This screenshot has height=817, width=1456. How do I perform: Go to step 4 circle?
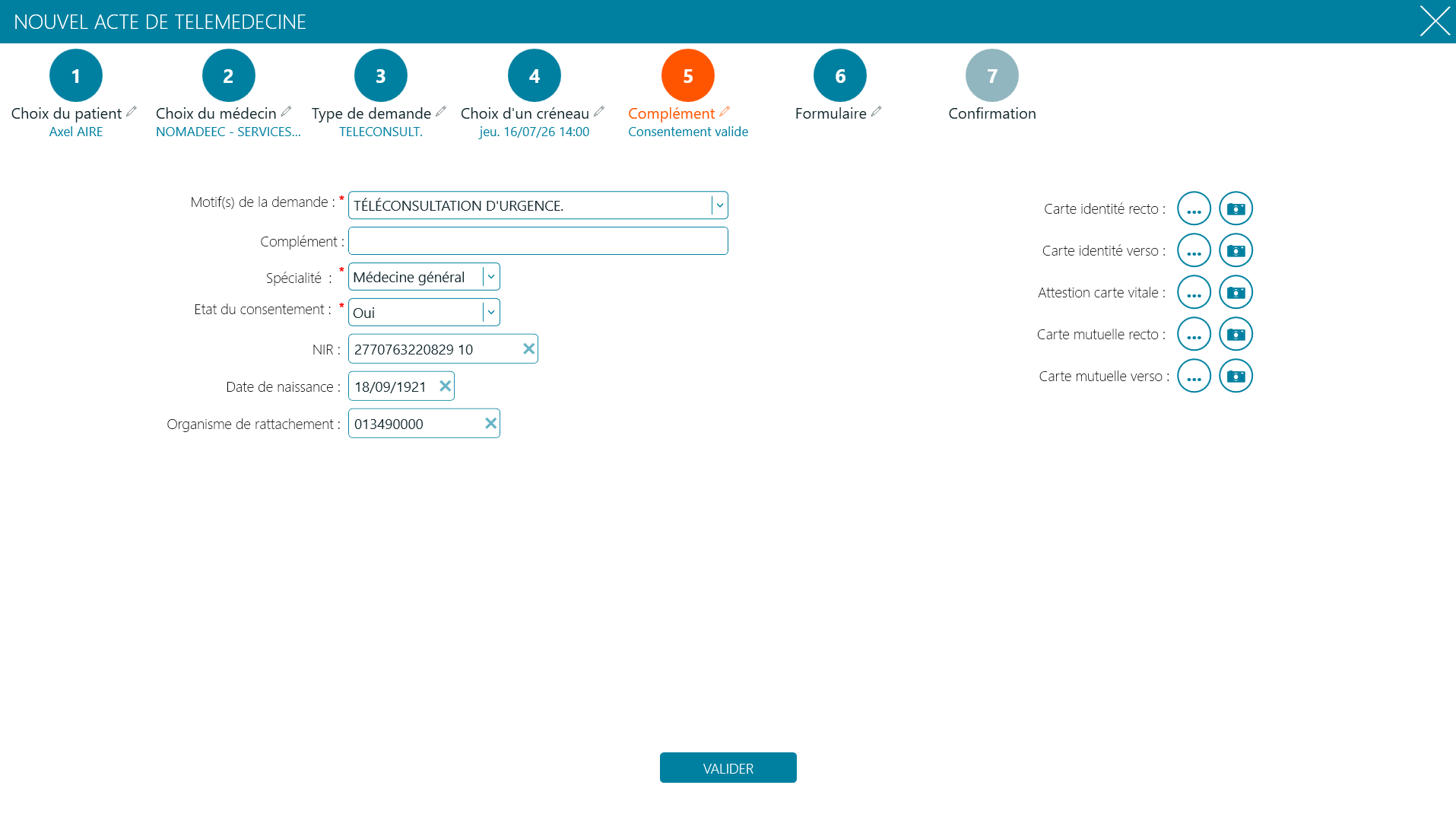tap(535, 75)
